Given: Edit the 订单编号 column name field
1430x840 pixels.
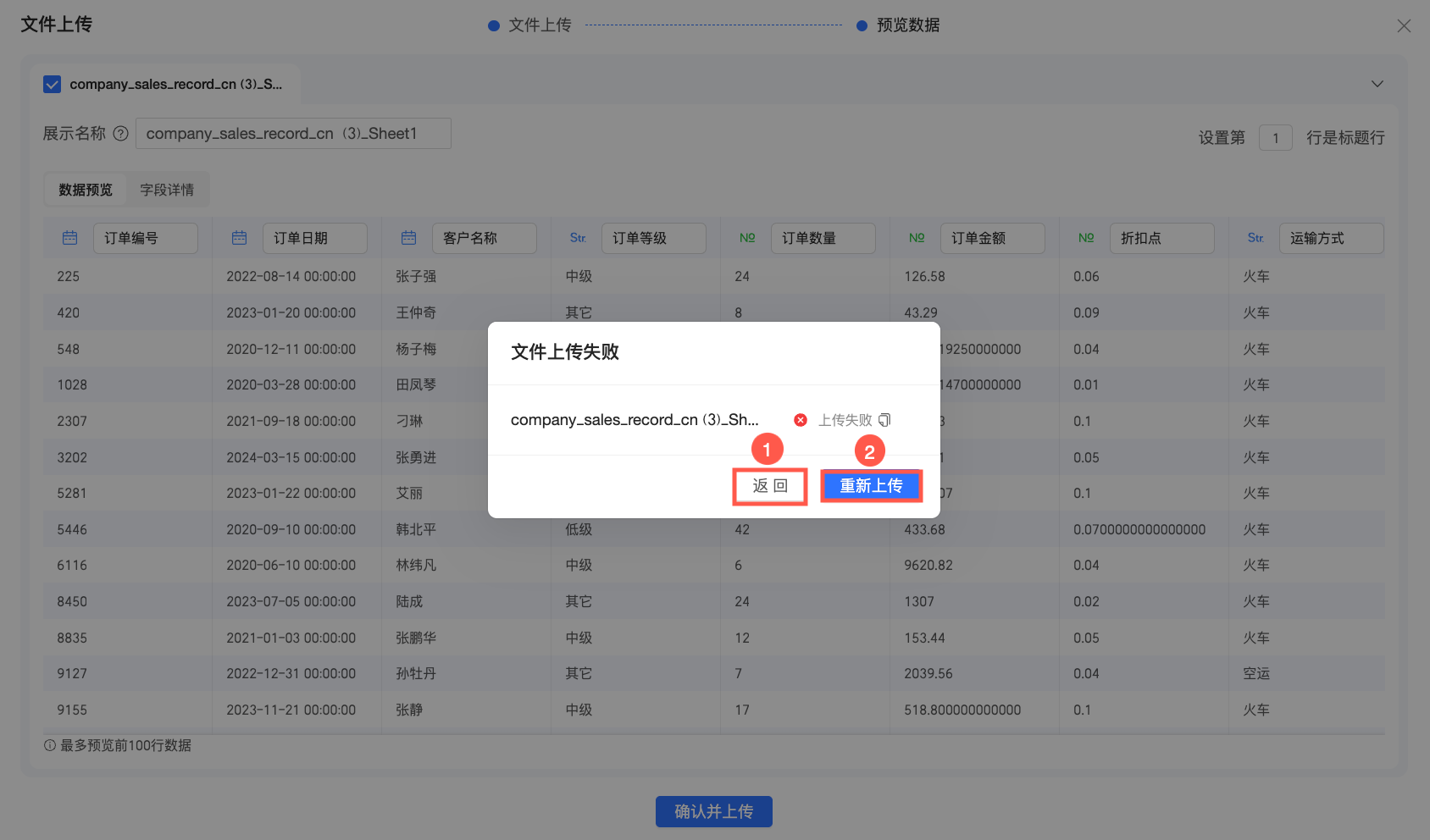Looking at the screenshot, I should (146, 238).
